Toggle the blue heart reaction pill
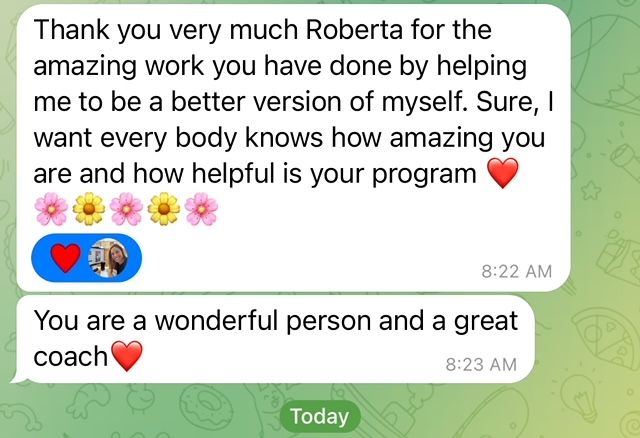Viewport: 640px width, 438px height. pyautogui.click(x=87, y=258)
